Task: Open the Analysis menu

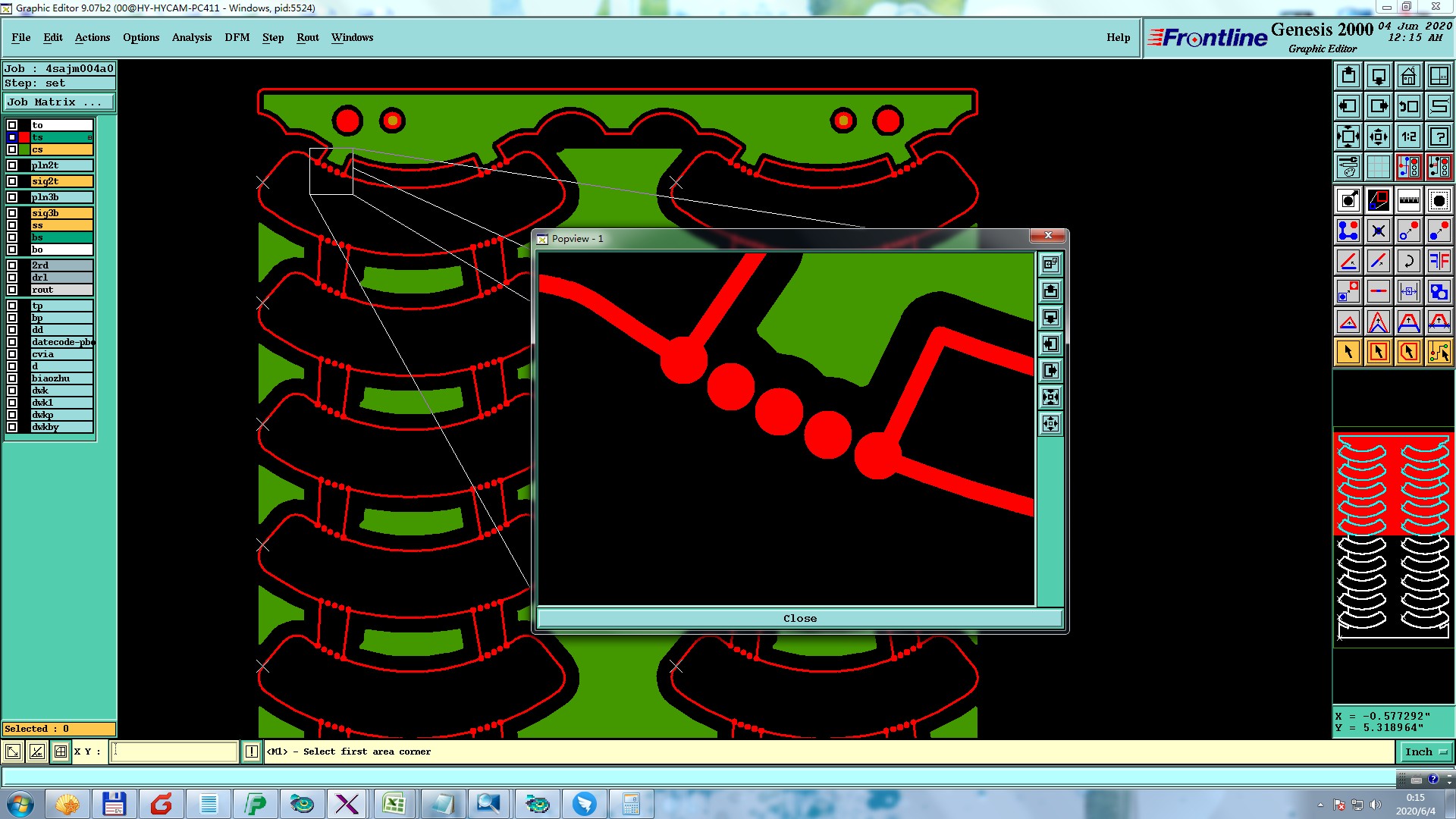Action: coord(191,37)
